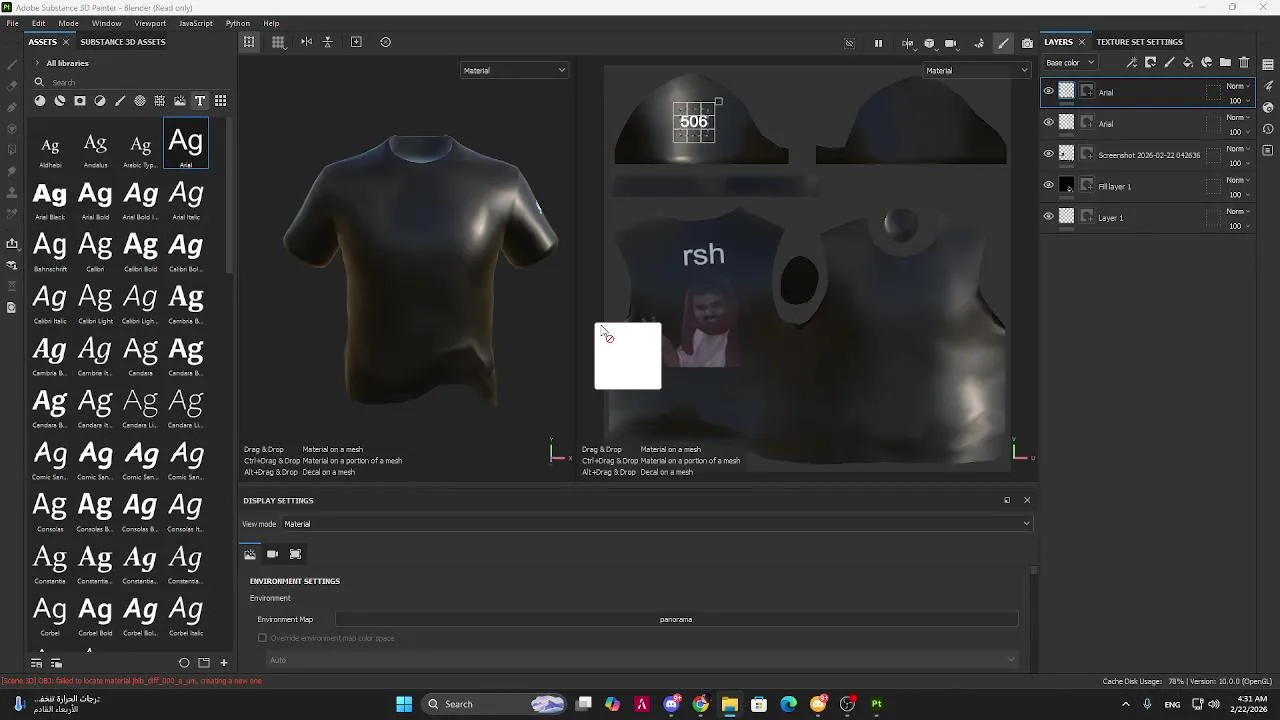This screenshot has height=720, width=1280.
Task: Open top Arial layer blend mode dropdown
Action: point(1239,86)
